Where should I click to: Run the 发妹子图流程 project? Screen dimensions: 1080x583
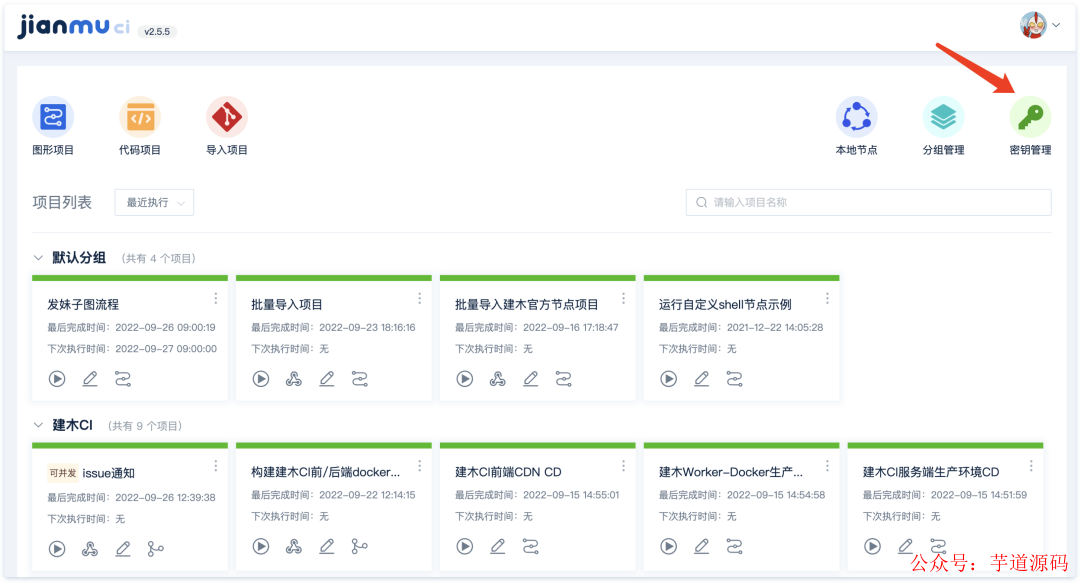pyautogui.click(x=57, y=379)
